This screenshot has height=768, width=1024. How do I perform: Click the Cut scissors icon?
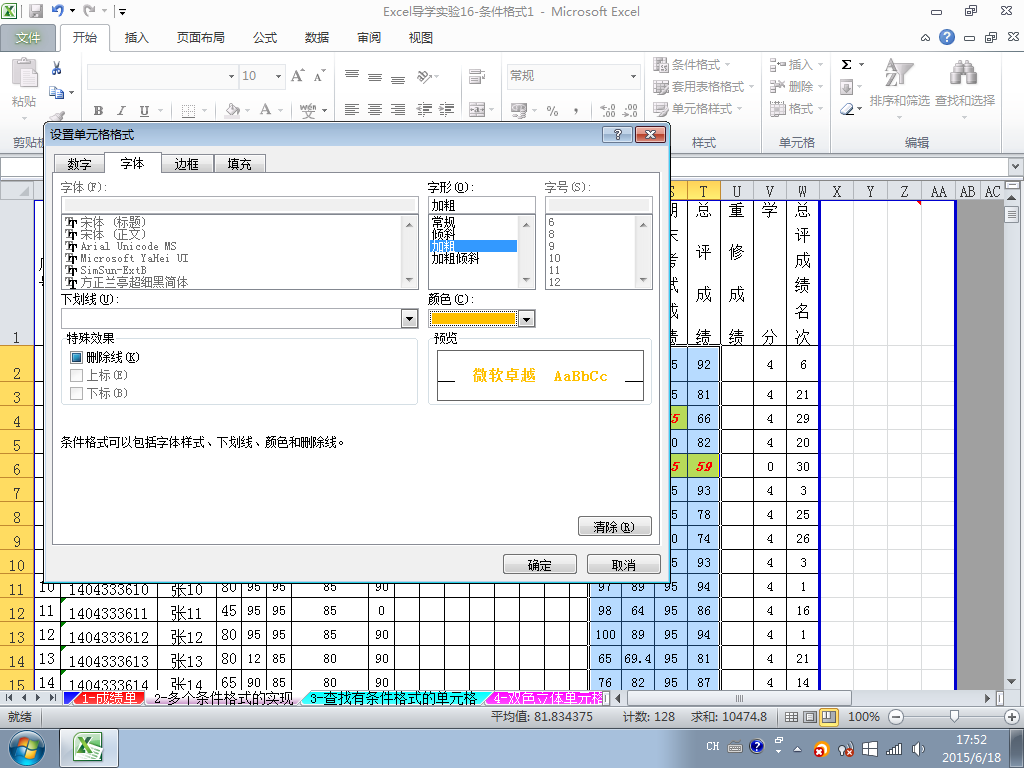(x=57, y=68)
